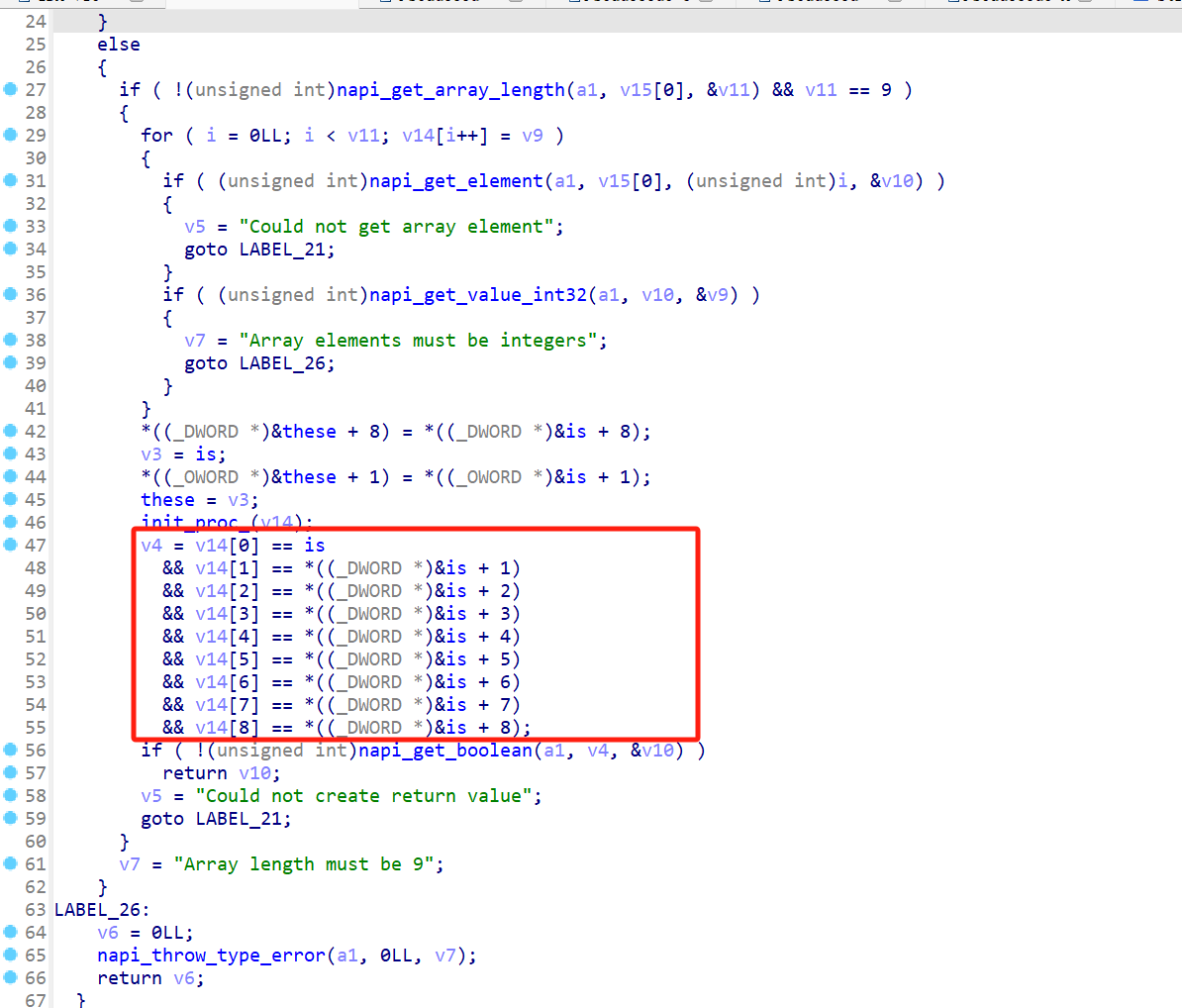Click 'these' on line 45
This screenshot has height=1008, width=1182.
click(167, 500)
